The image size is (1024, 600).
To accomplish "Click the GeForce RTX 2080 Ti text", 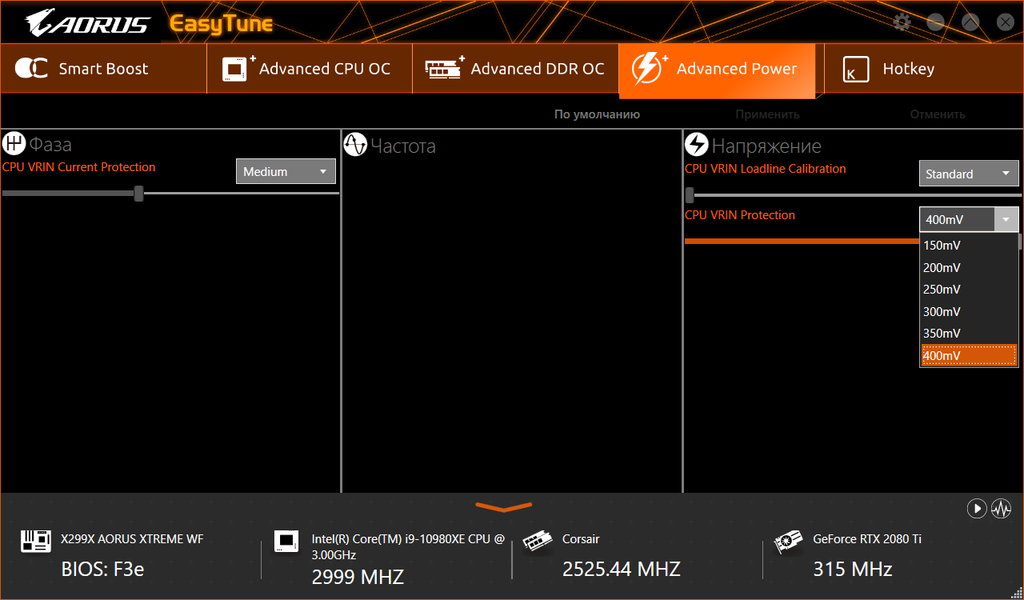I will click(x=867, y=539).
